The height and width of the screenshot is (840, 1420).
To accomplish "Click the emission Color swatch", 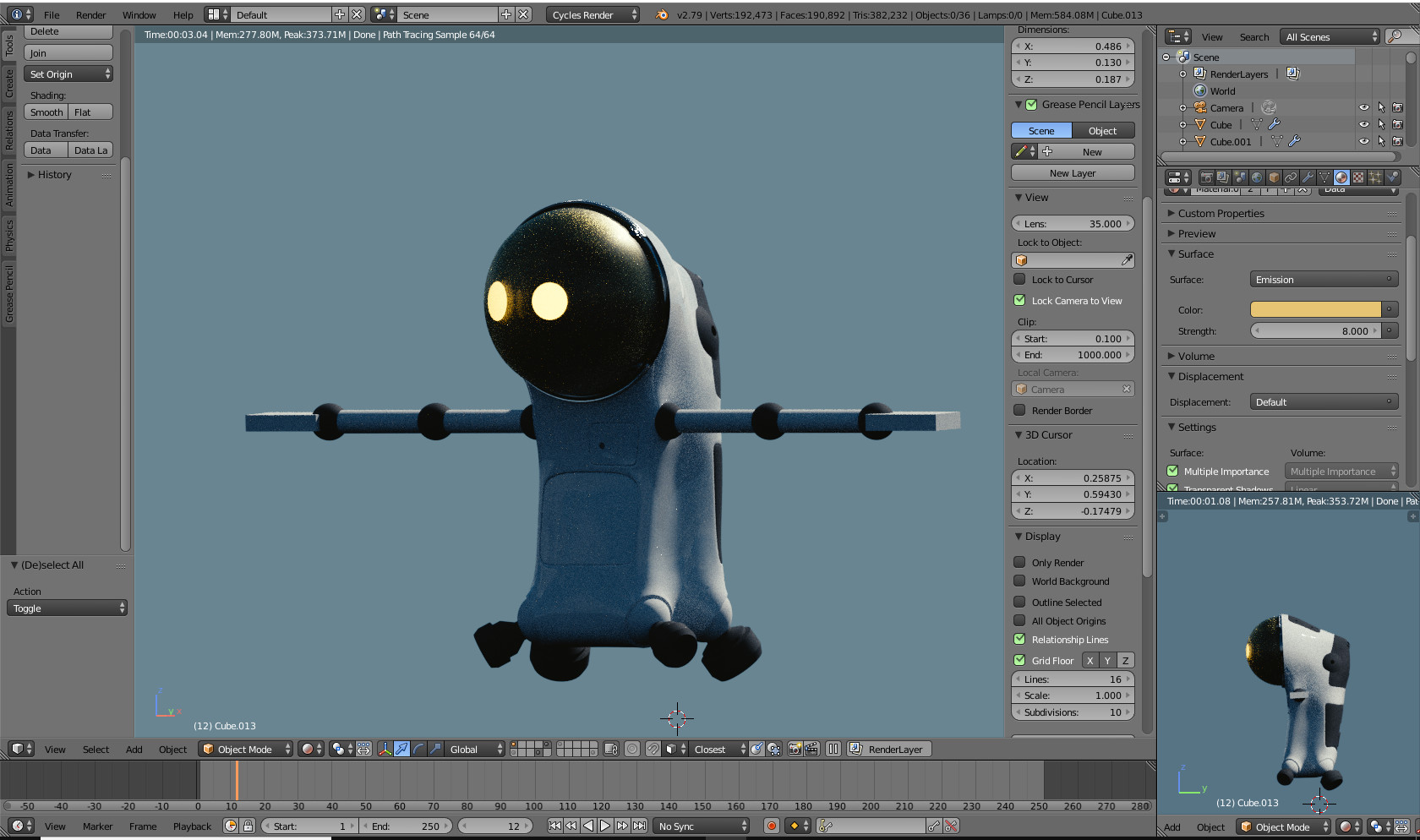I will [1315, 309].
